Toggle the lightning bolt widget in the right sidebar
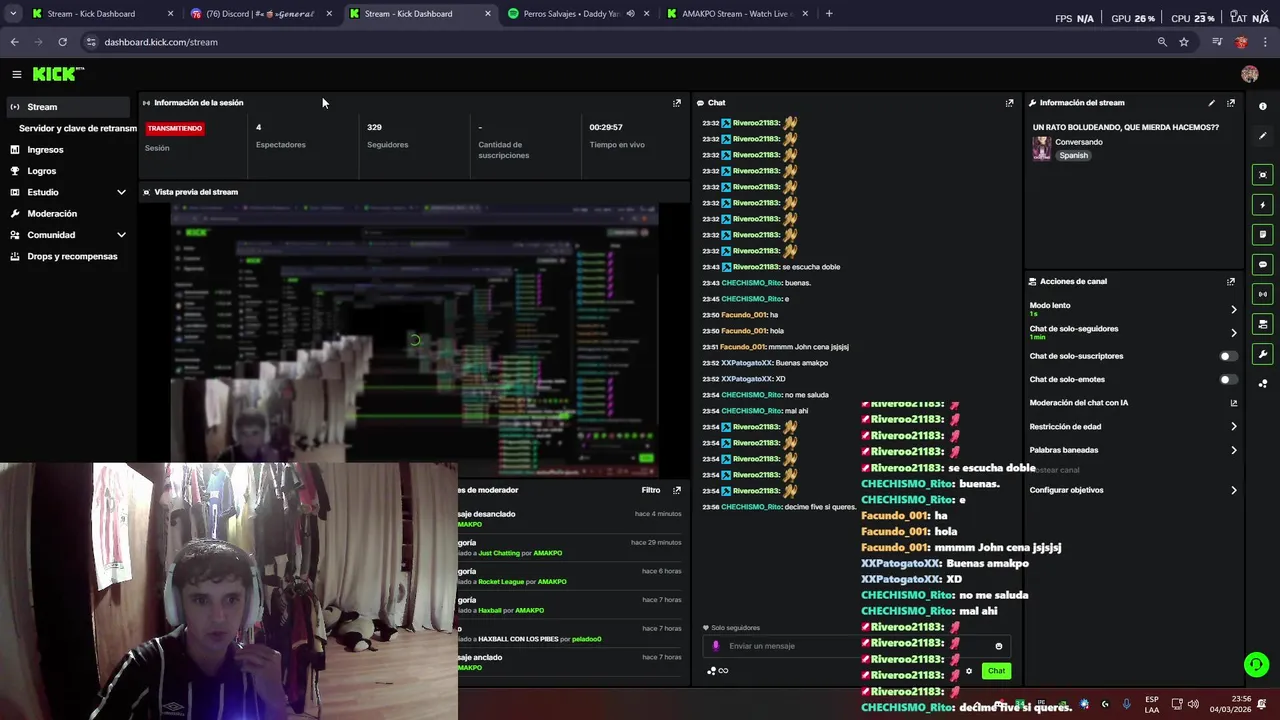The image size is (1280, 720). coord(1262,205)
